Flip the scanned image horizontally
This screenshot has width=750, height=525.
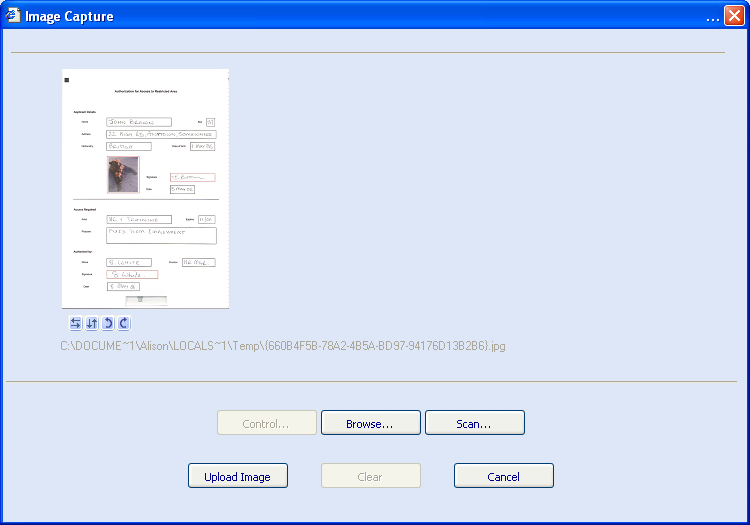point(76,323)
